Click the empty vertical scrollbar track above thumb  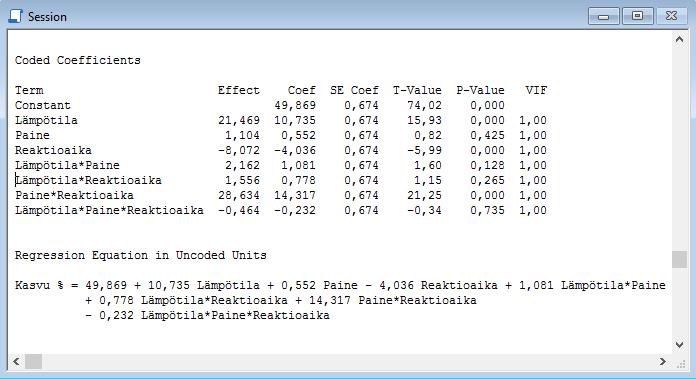point(679,149)
